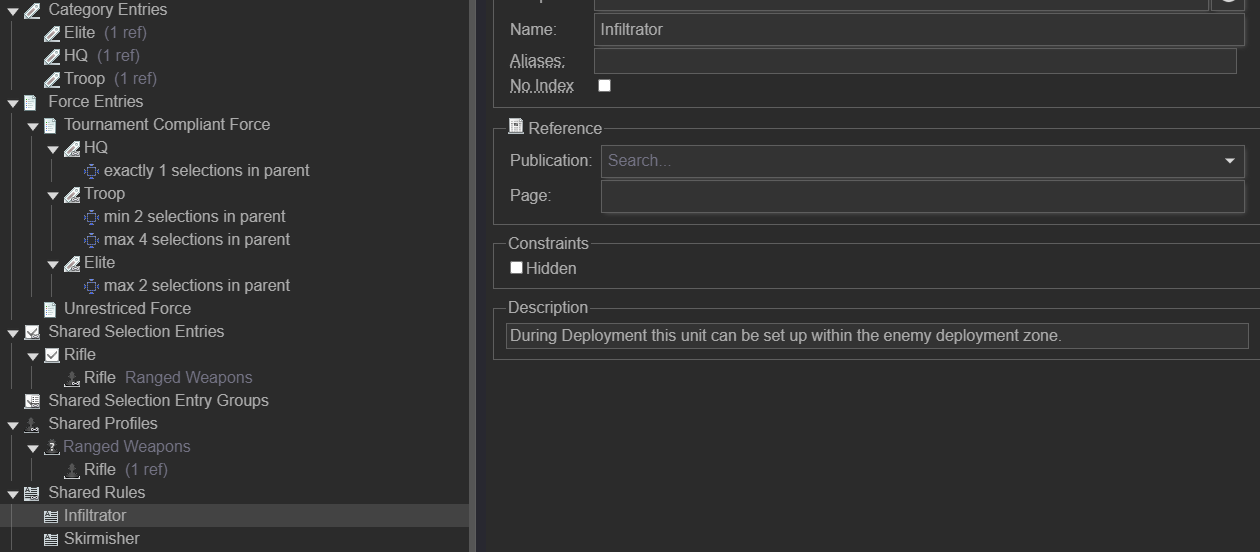This screenshot has width=1260, height=552.
Task: Collapse the Force Entries tree node
Action: pyautogui.click(x=13, y=103)
